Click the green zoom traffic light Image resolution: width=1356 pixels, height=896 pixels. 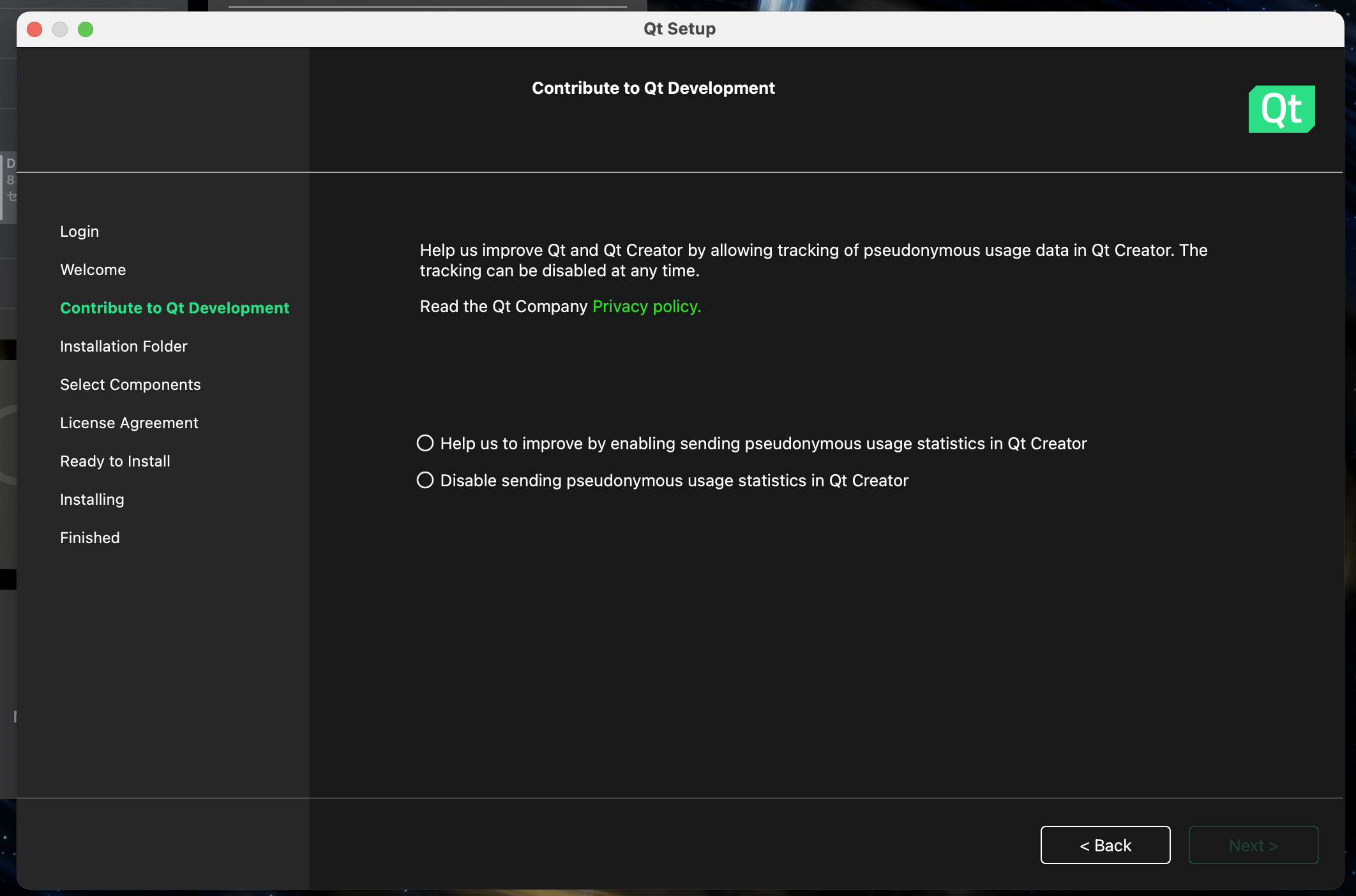[86, 29]
